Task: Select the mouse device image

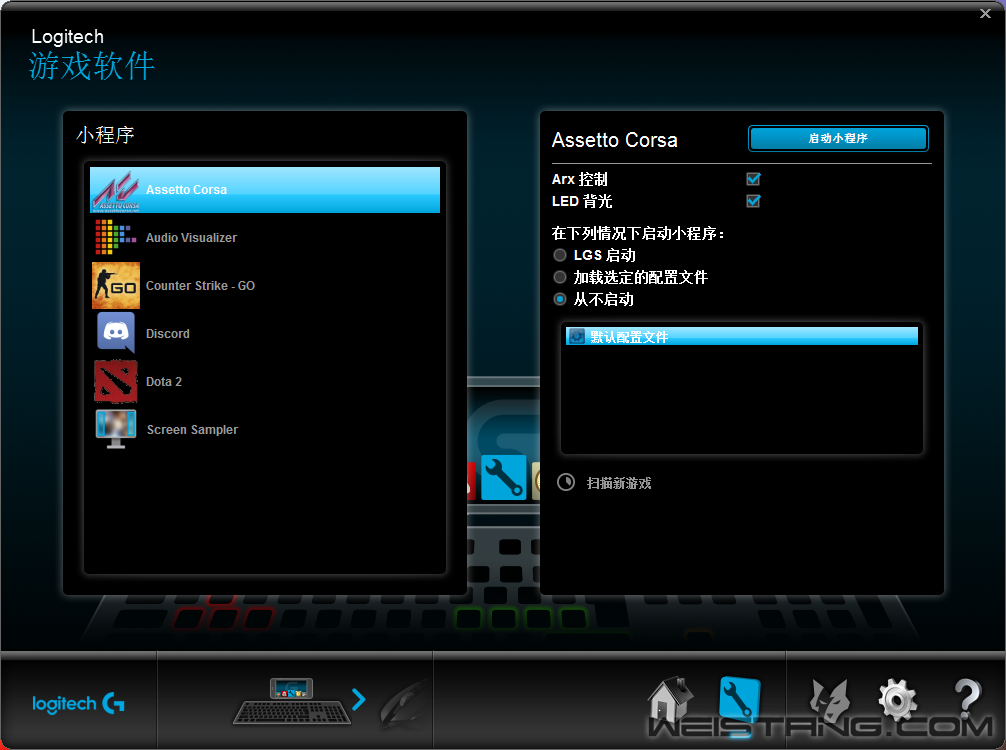Action: pyautogui.click(x=403, y=704)
